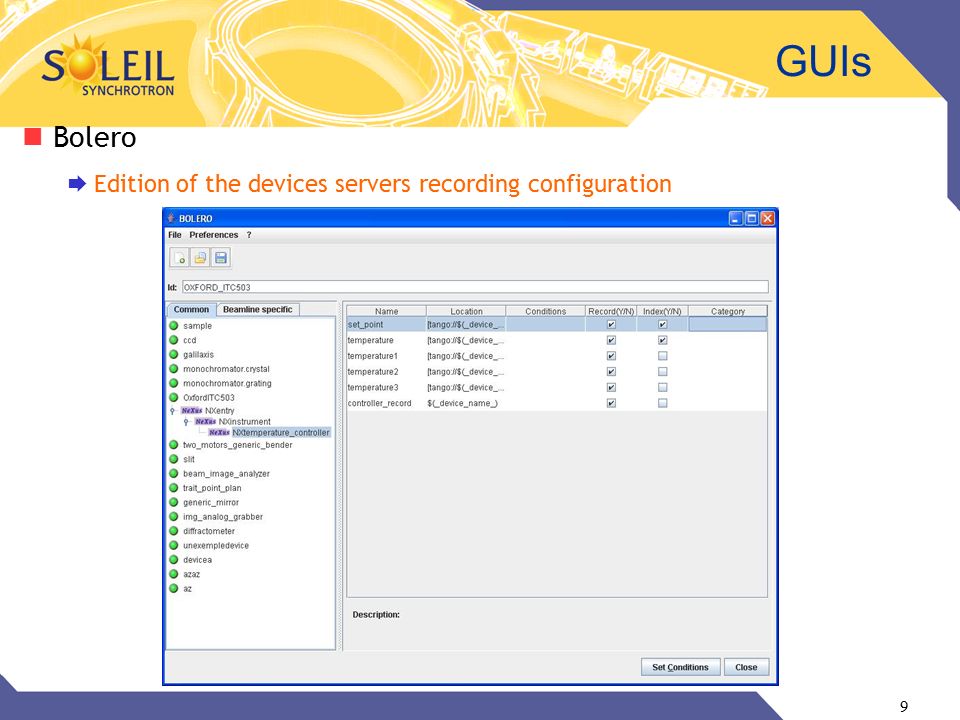Click the green icon beside slit
The image size is (960, 720).
coord(174,459)
